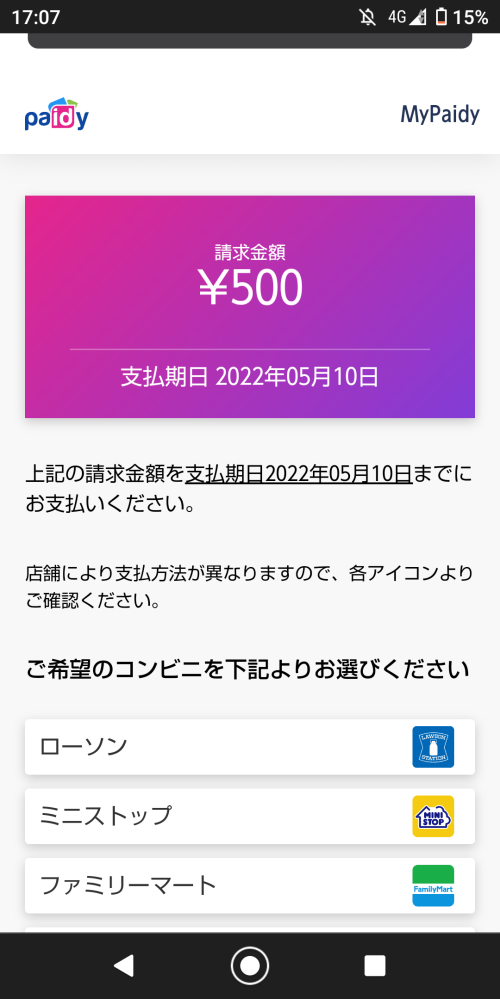Tap the clock showing 17:07
500x999 pixels.
[x=36, y=17]
